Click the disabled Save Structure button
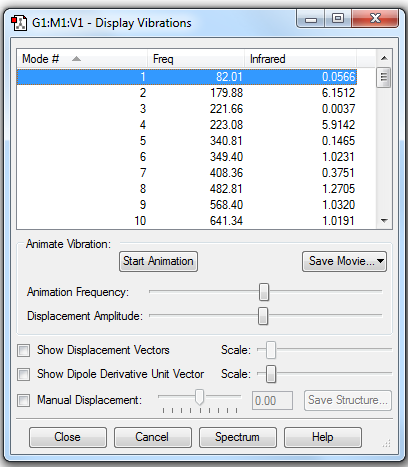 [x=348, y=400]
